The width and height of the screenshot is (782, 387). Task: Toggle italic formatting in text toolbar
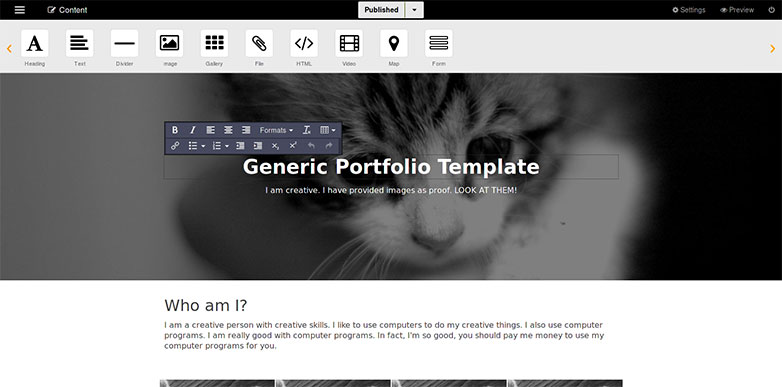coord(193,130)
